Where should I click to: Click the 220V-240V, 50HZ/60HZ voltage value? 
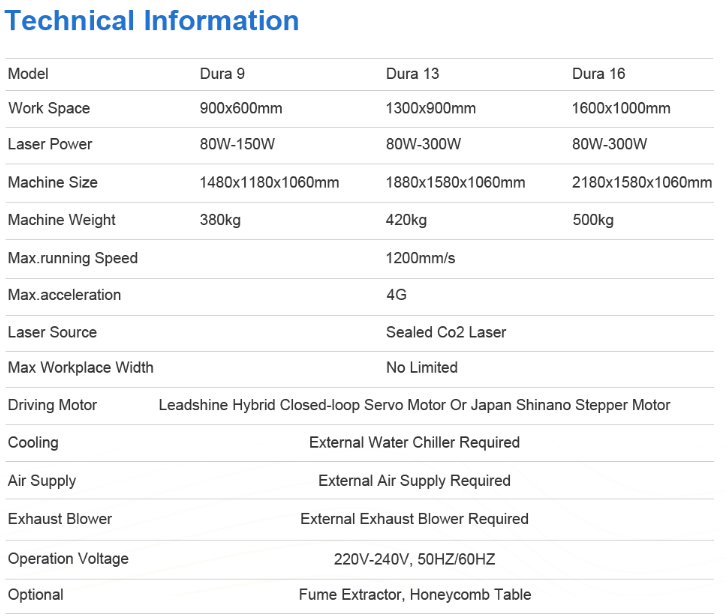tap(414, 559)
